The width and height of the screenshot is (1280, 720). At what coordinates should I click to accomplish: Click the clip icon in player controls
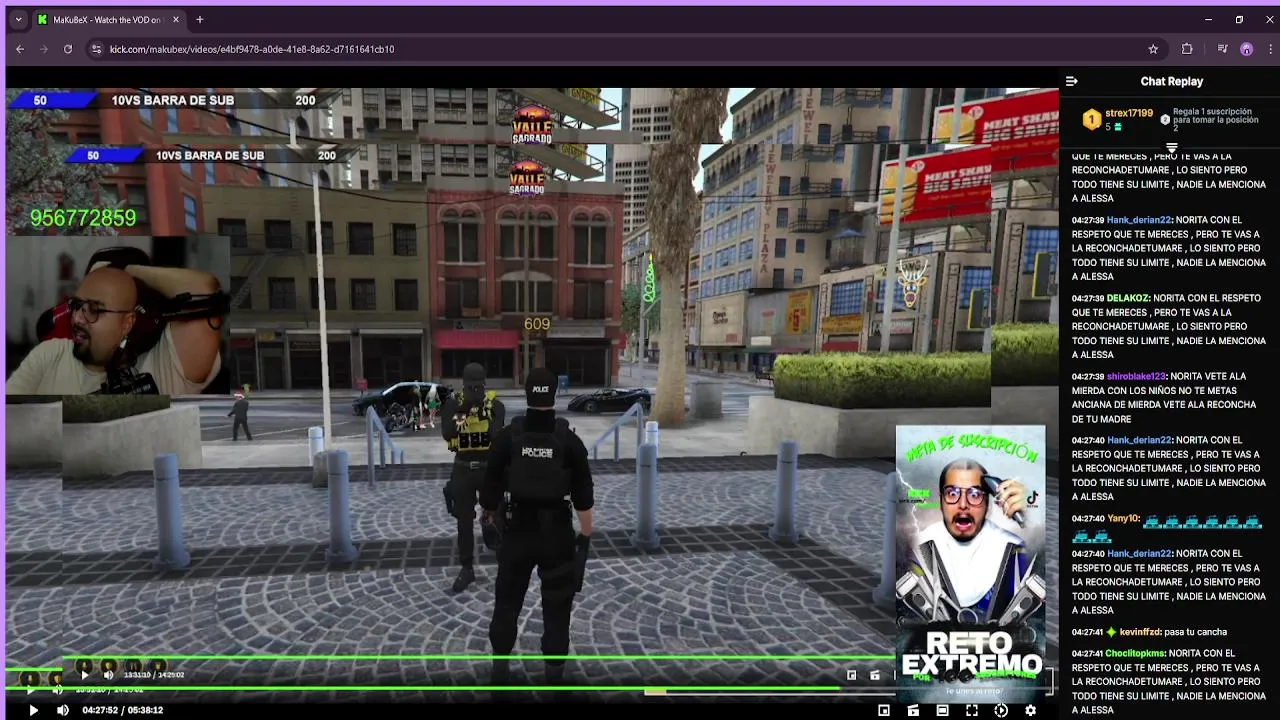pyautogui.click(x=913, y=710)
